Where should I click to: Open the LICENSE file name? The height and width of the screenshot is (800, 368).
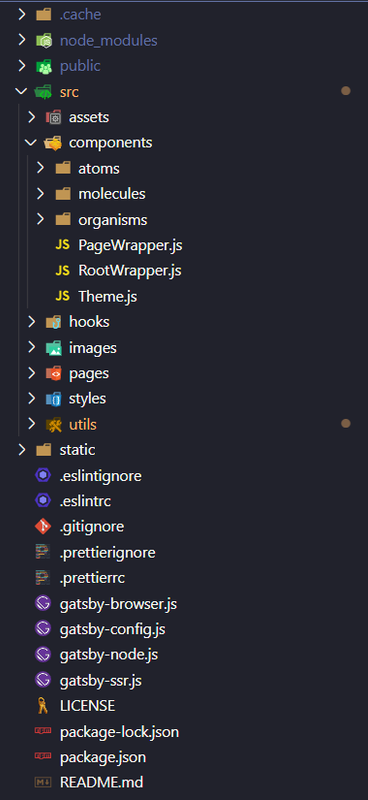click(x=87, y=706)
